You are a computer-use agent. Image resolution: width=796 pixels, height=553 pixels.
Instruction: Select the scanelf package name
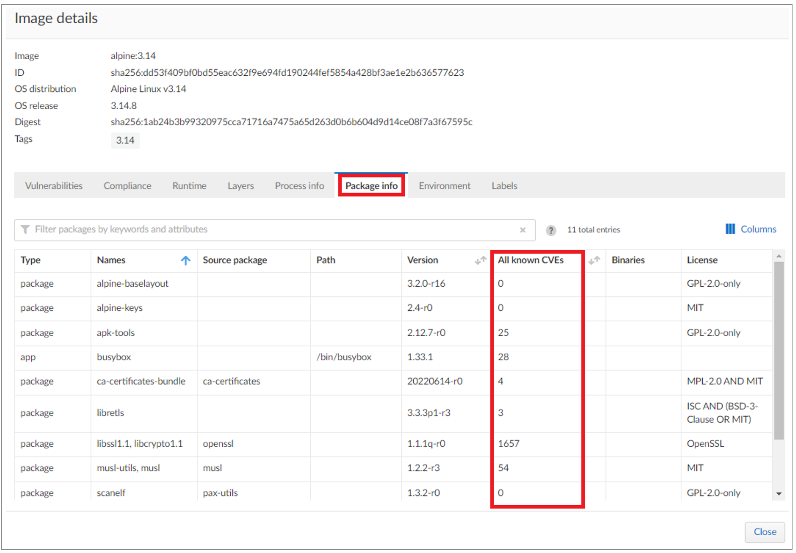pos(111,493)
